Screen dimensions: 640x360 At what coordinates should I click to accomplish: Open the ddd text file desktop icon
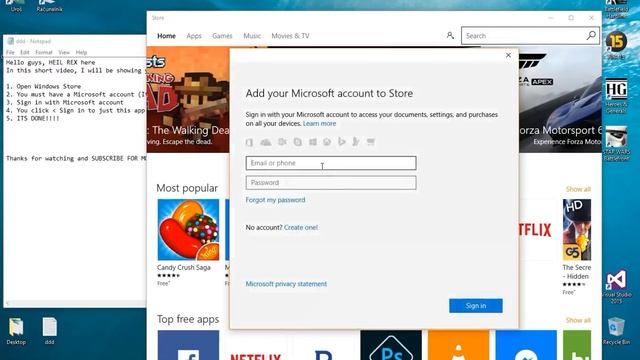(x=49, y=331)
